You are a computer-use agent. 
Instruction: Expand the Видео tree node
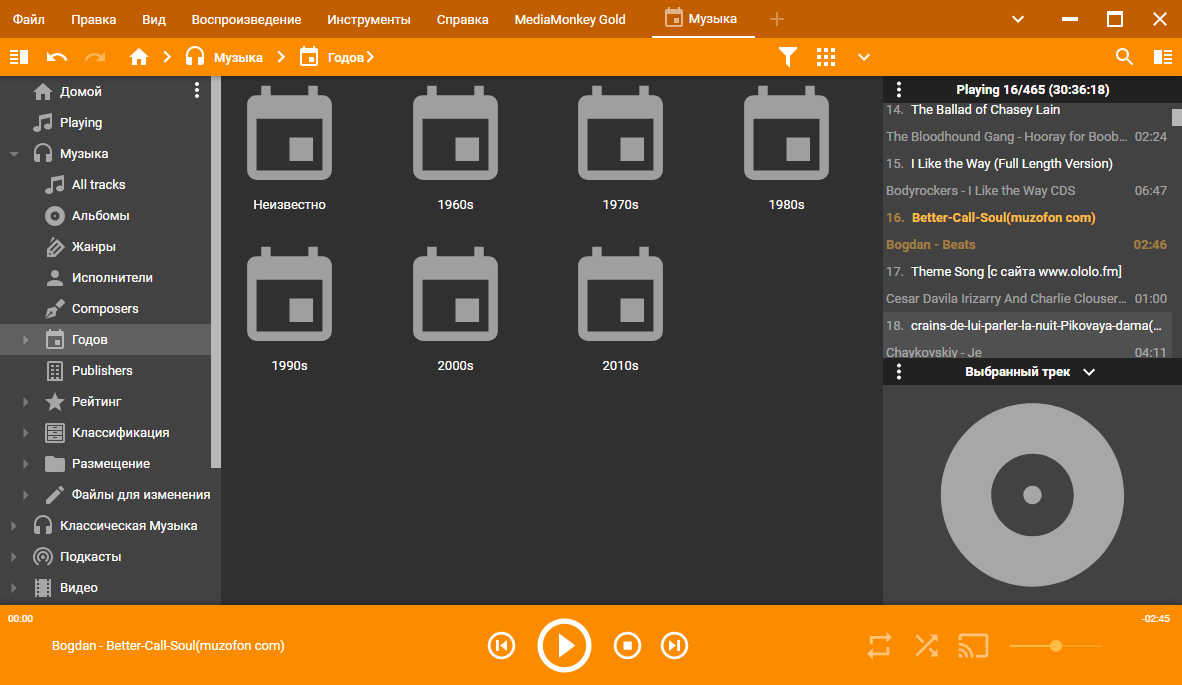[x=14, y=587]
